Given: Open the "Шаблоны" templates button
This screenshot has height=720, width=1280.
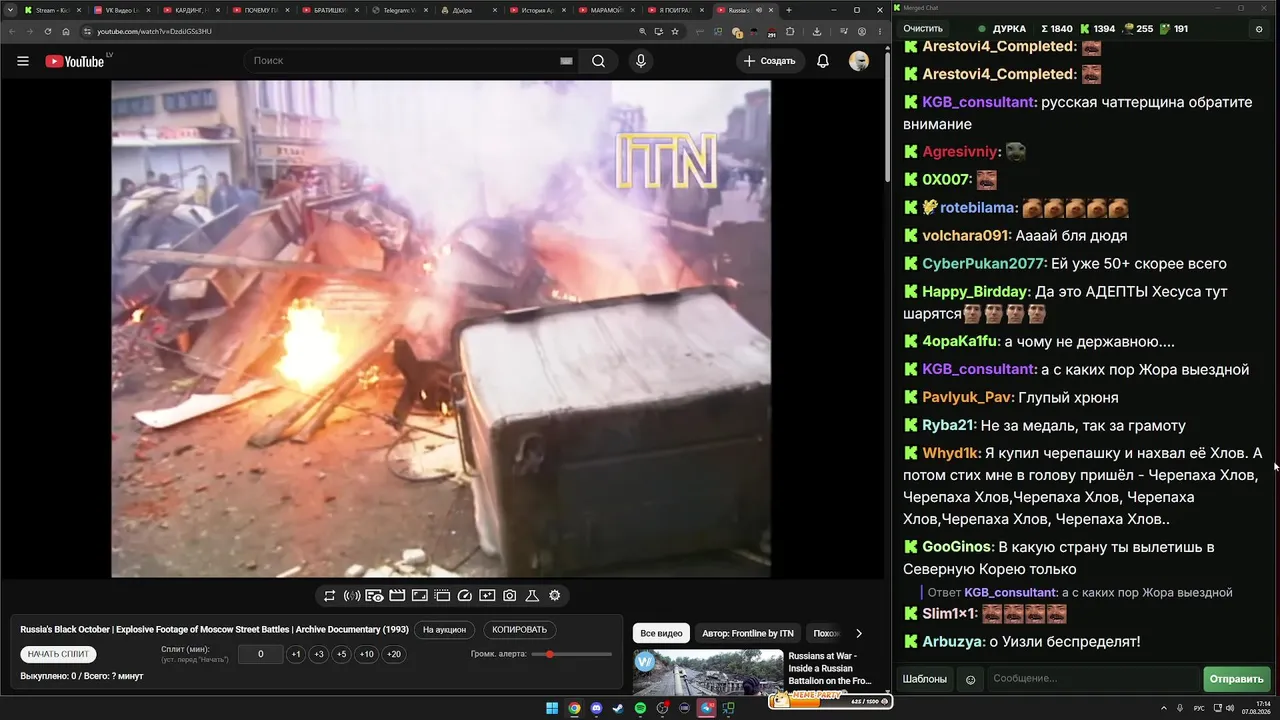Looking at the screenshot, I should 925,680.
